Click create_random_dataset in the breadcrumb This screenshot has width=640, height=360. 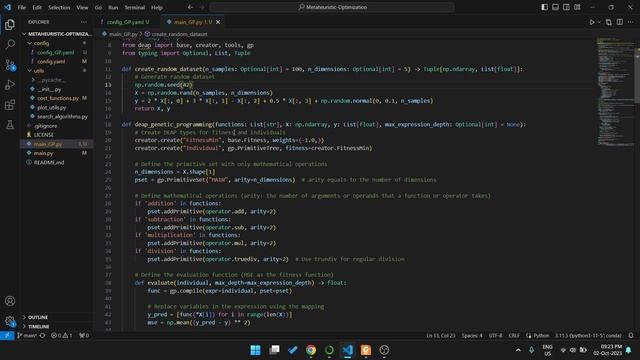click(179, 34)
